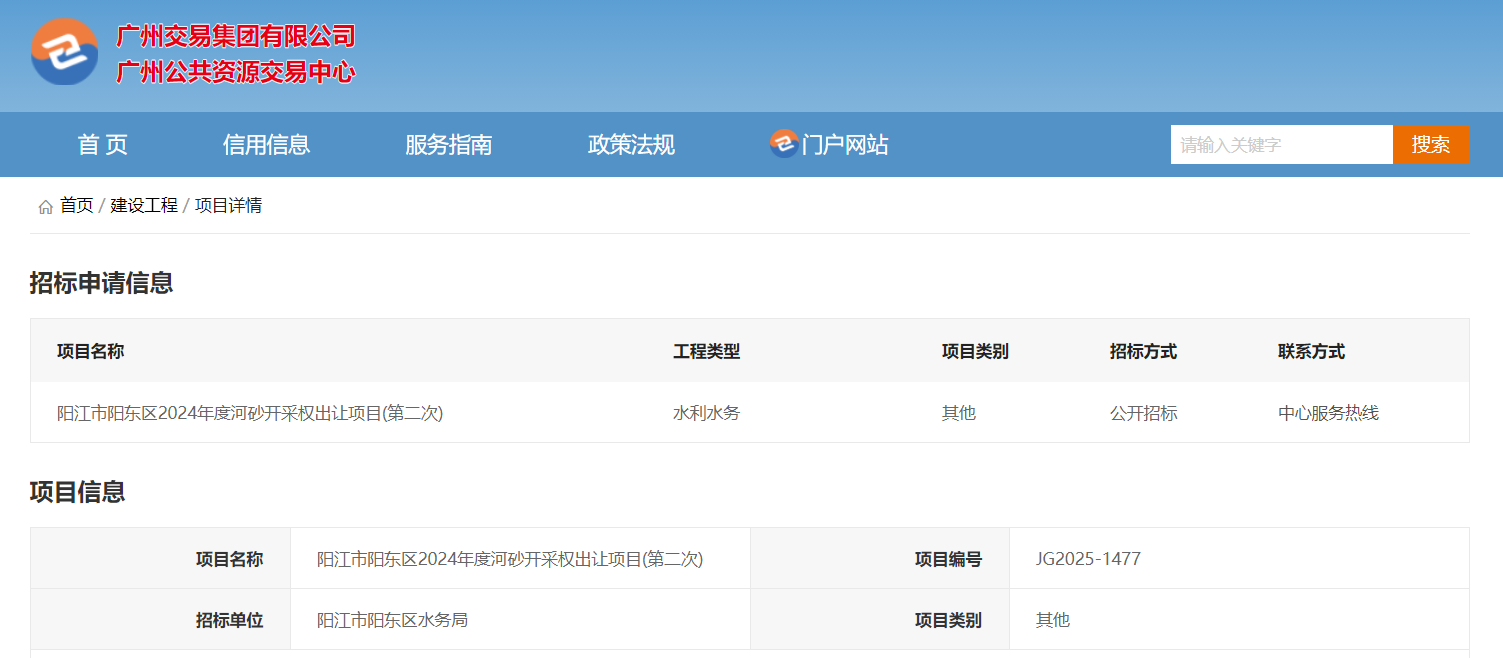Select the project number JG2025-1477
1503x658 pixels.
click(1088, 559)
